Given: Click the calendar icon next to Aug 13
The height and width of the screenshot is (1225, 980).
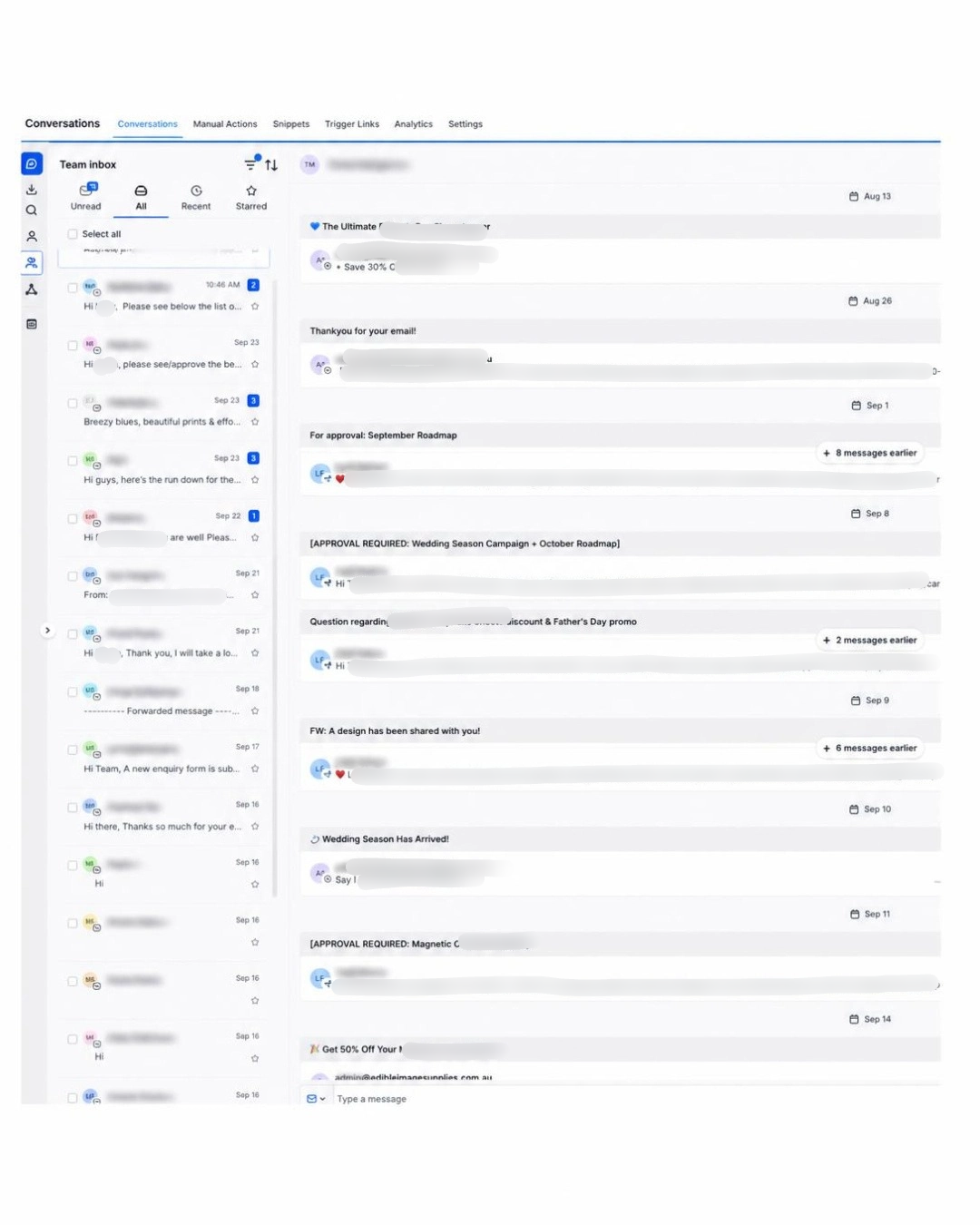Looking at the screenshot, I should 854,196.
